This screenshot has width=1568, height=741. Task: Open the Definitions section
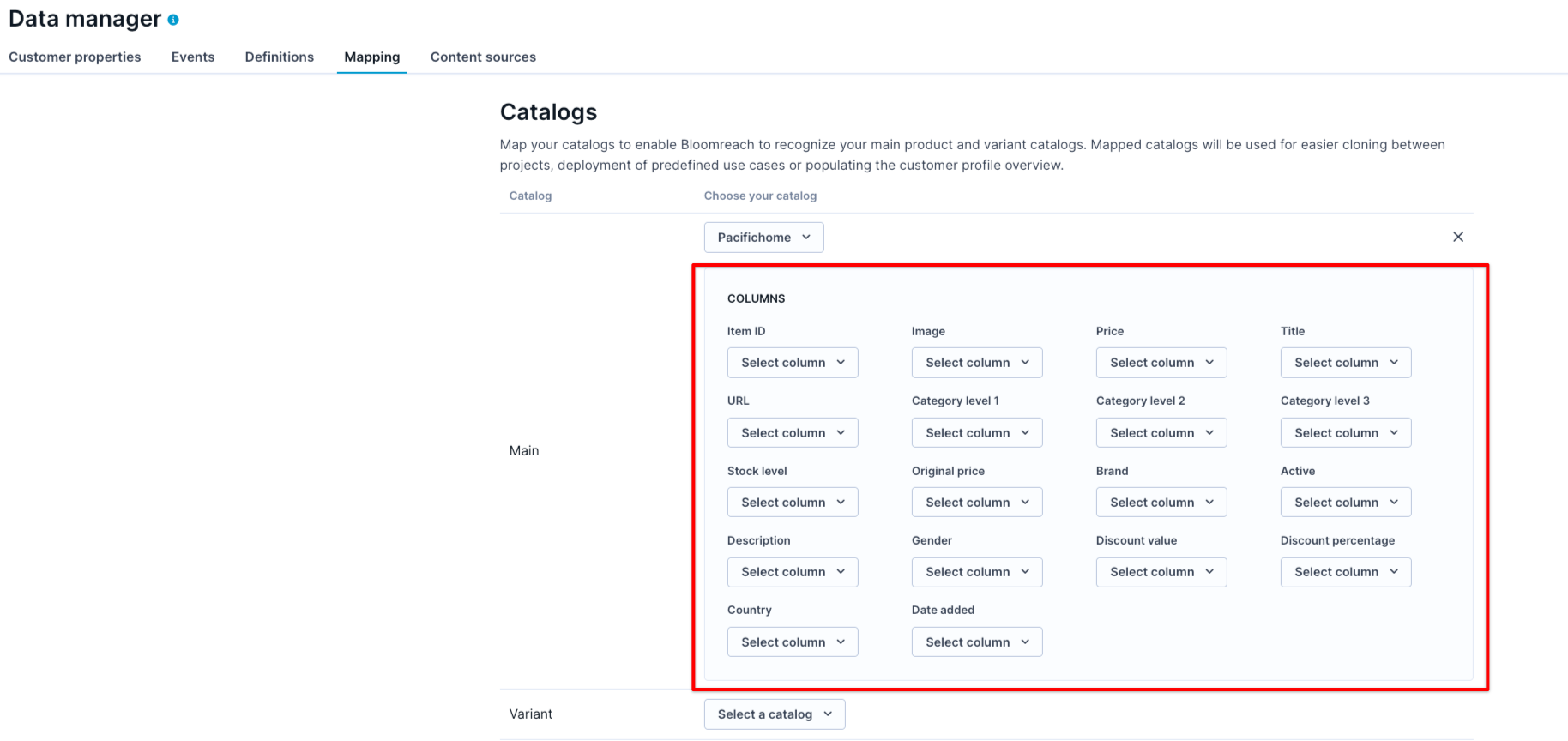pos(279,57)
